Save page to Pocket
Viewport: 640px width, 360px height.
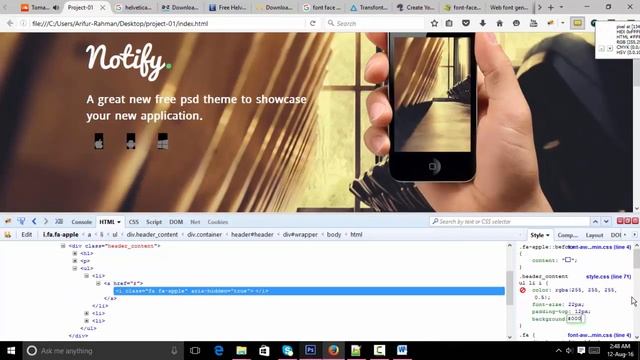pos(466,24)
